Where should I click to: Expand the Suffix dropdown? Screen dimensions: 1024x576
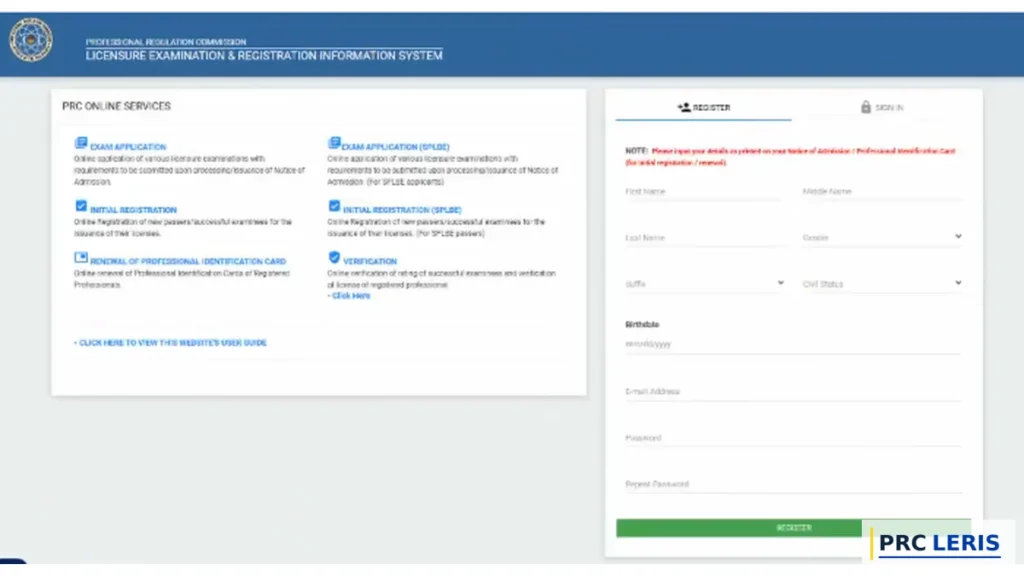705,284
